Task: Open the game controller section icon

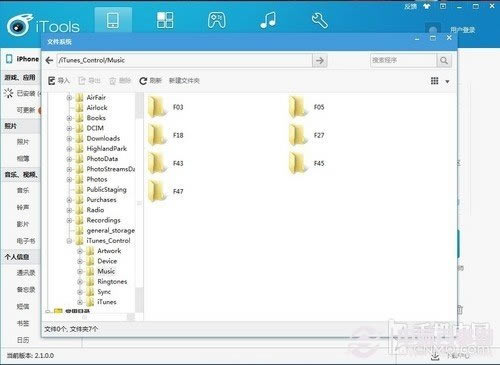Action: coord(217,20)
